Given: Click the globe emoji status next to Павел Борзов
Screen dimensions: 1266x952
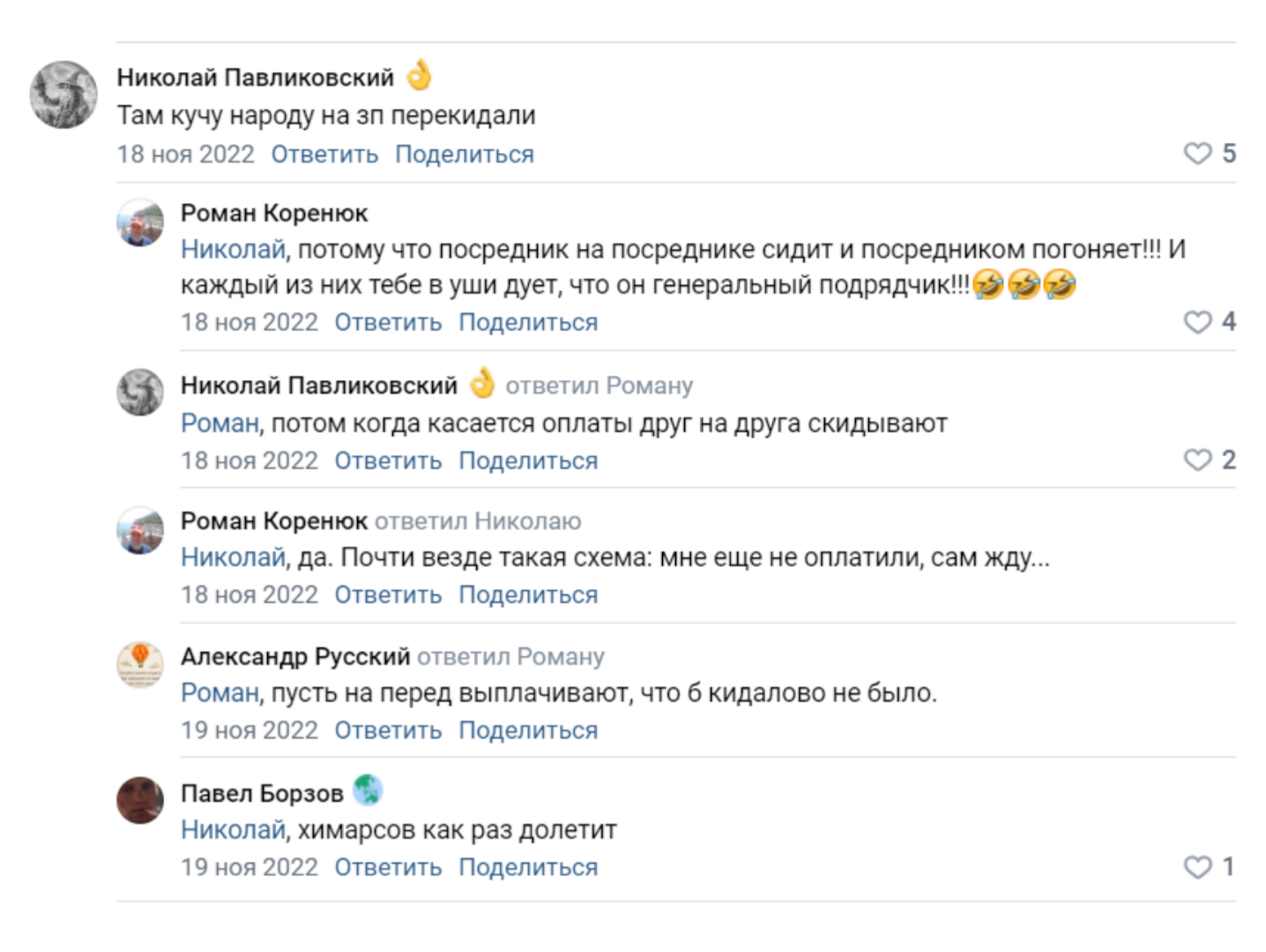Looking at the screenshot, I should point(368,791).
